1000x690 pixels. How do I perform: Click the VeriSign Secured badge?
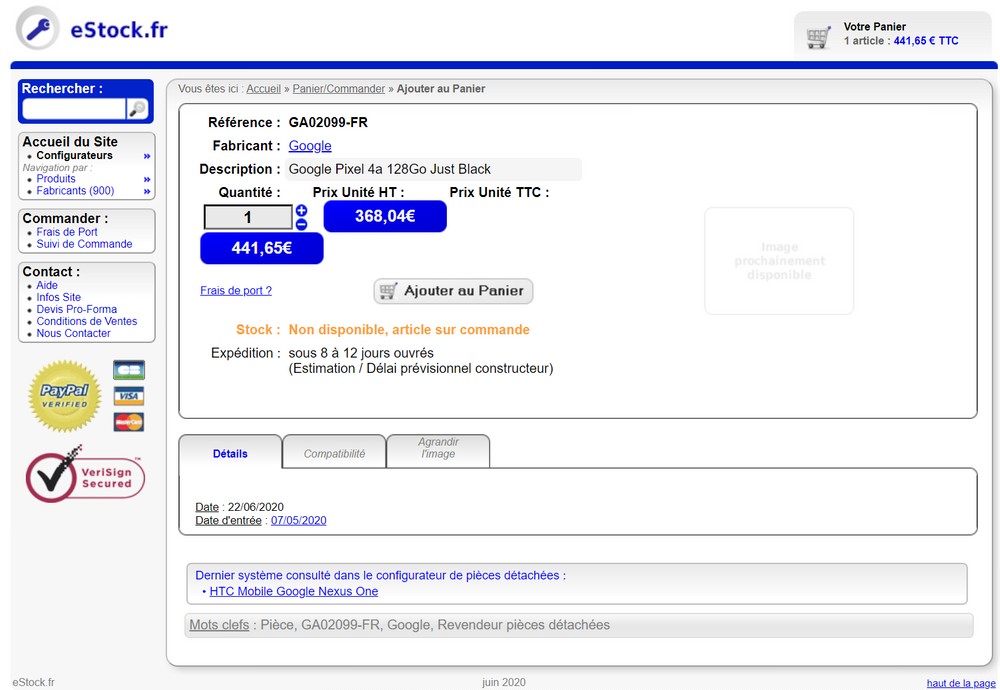[x=85, y=474]
